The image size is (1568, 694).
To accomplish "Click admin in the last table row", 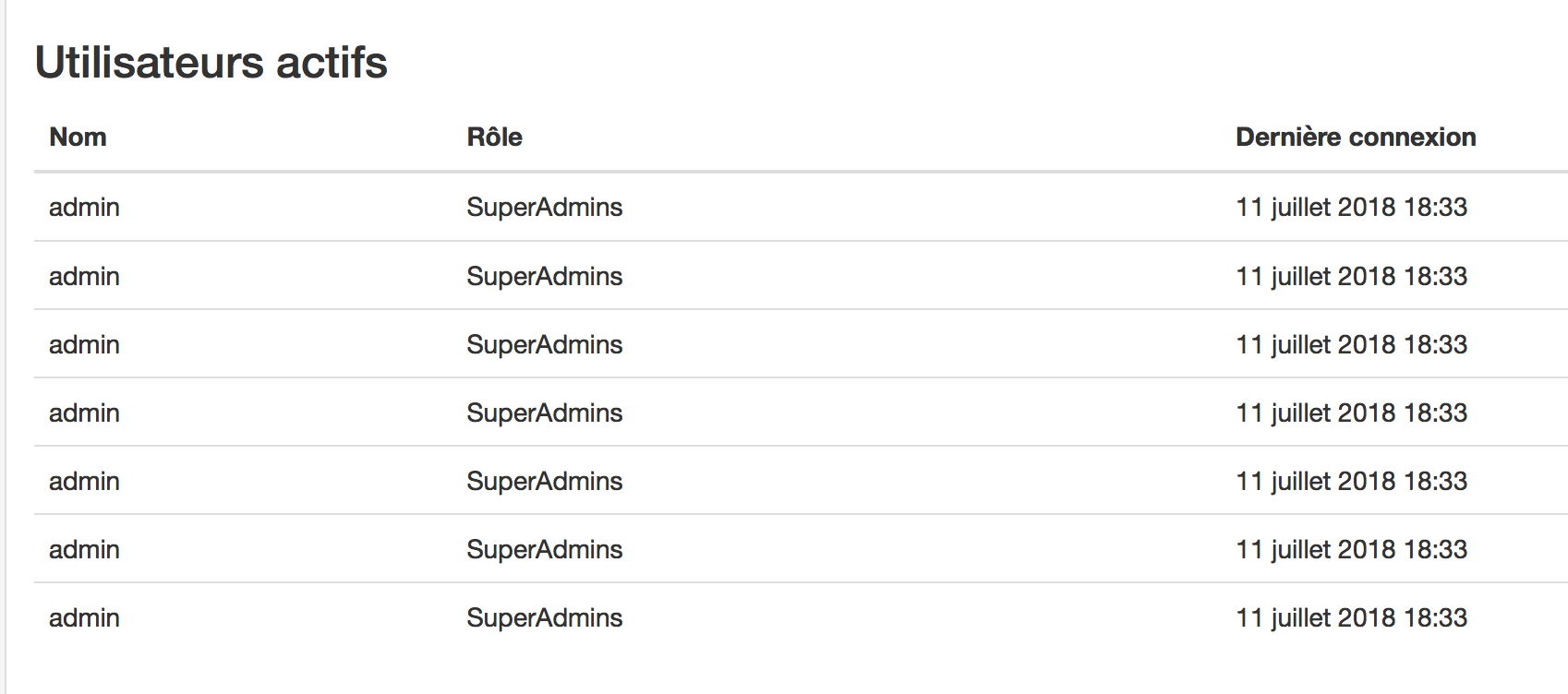I will 84,618.
